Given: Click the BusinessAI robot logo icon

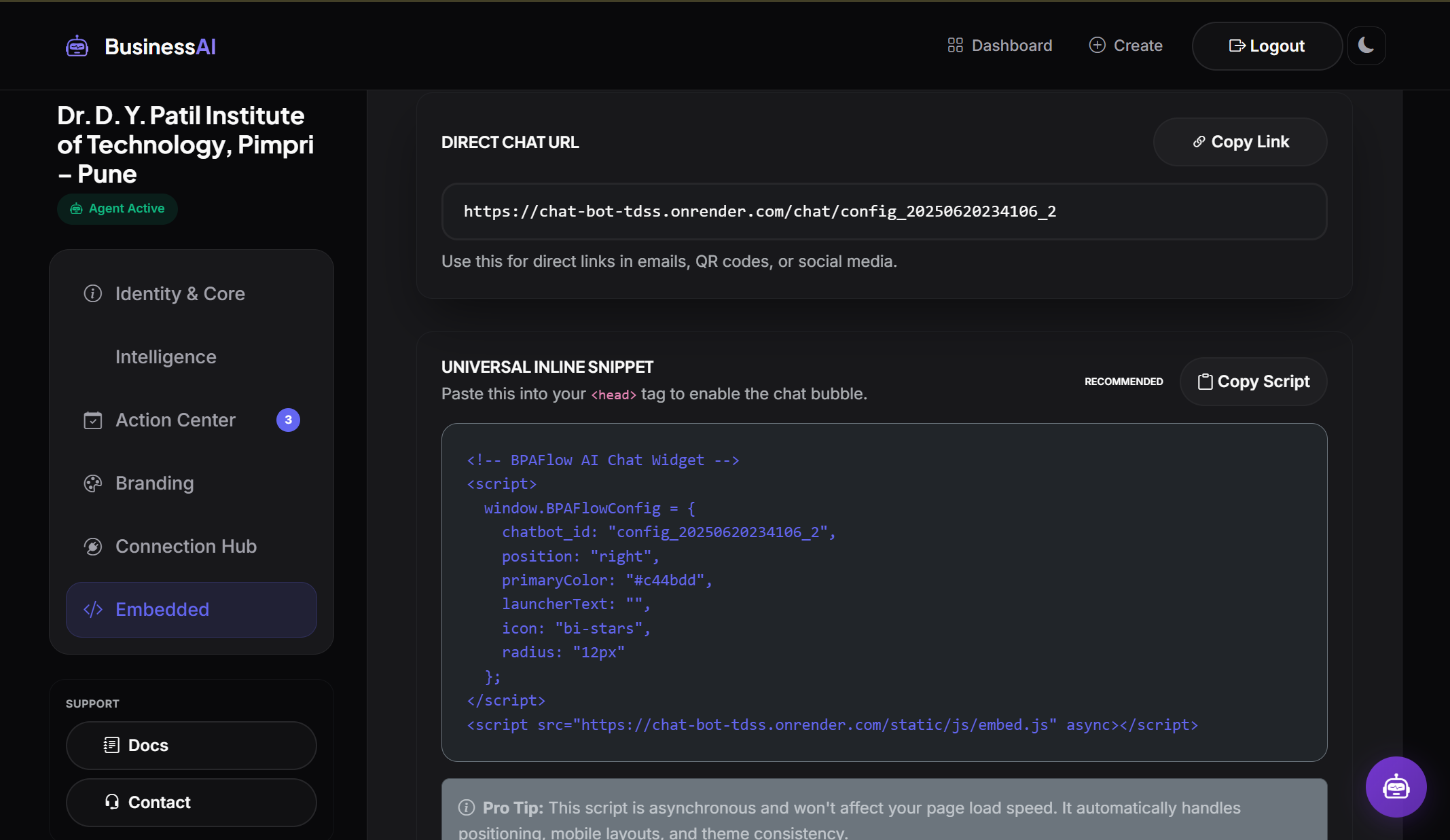Looking at the screenshot, I should click(x=77, y=46).
